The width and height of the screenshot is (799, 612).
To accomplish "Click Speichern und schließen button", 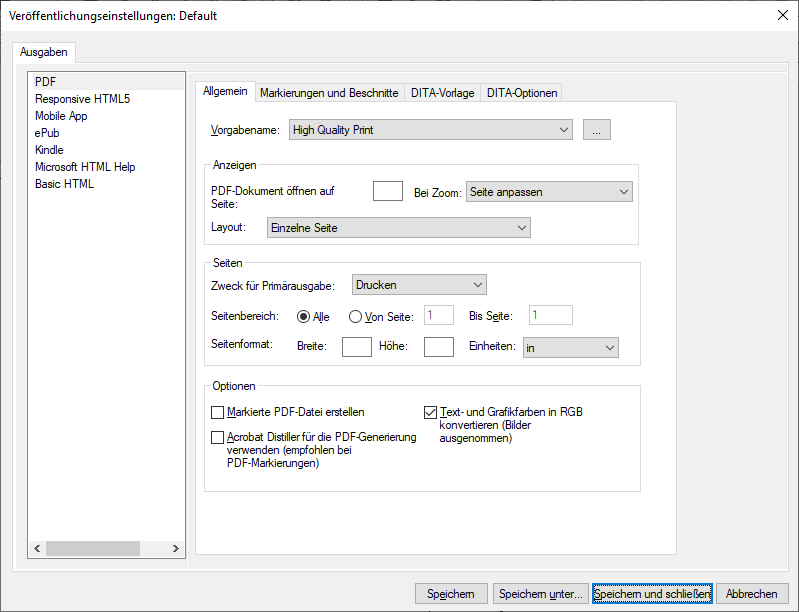I will click(x=652, y=594).
